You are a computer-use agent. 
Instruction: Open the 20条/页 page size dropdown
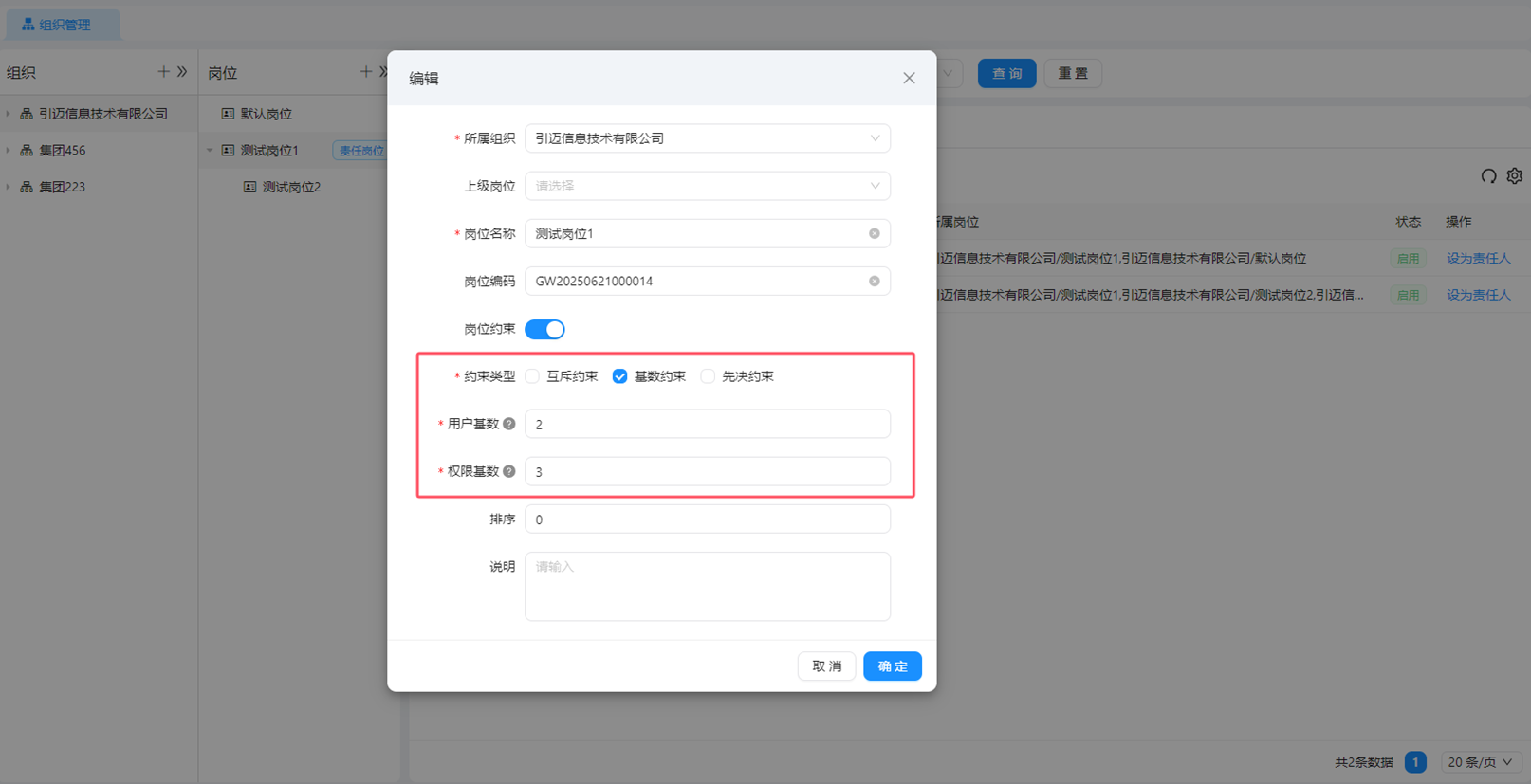(1481, 762)
